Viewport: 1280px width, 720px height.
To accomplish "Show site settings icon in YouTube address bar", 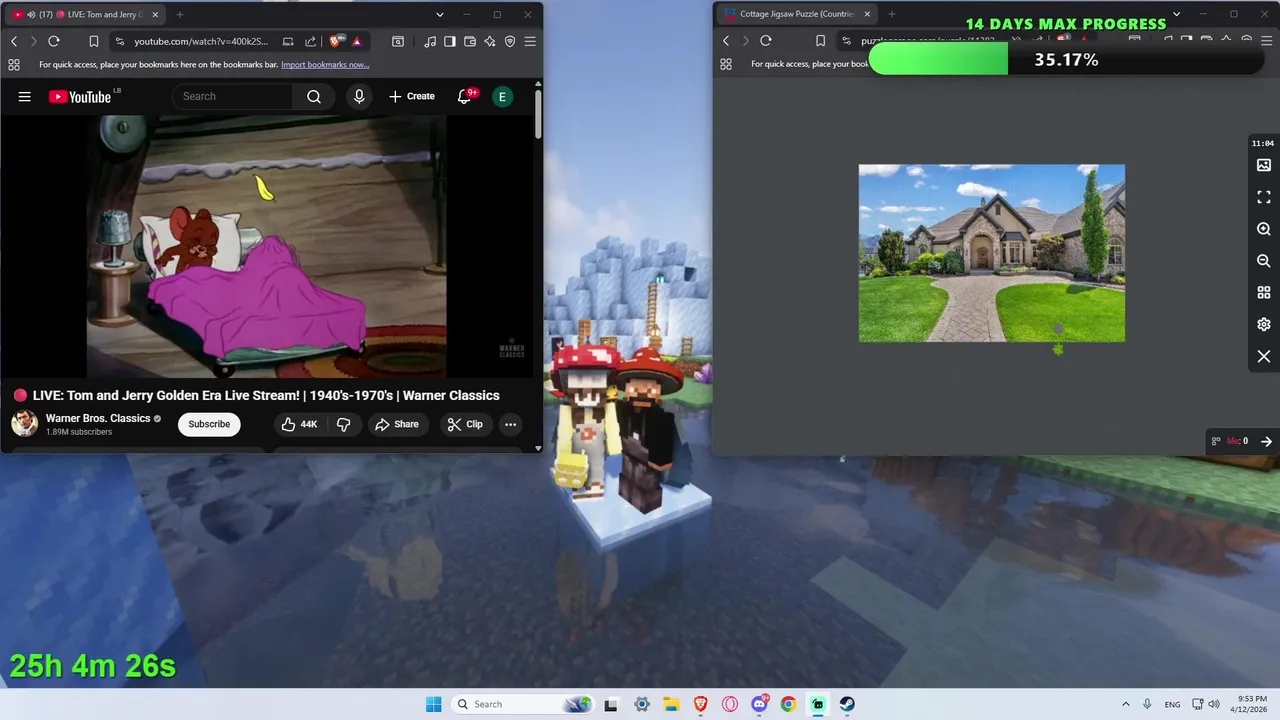I will pos(120,41).
